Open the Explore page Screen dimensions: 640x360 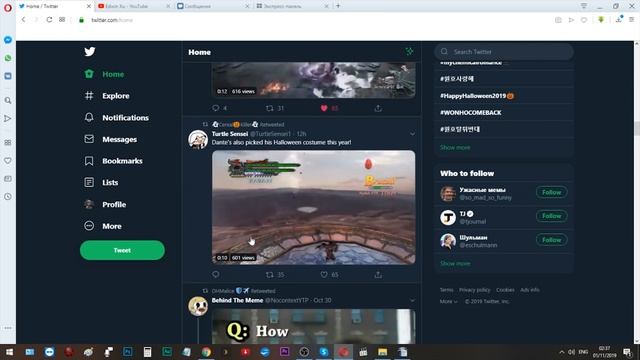coord(107,96)
